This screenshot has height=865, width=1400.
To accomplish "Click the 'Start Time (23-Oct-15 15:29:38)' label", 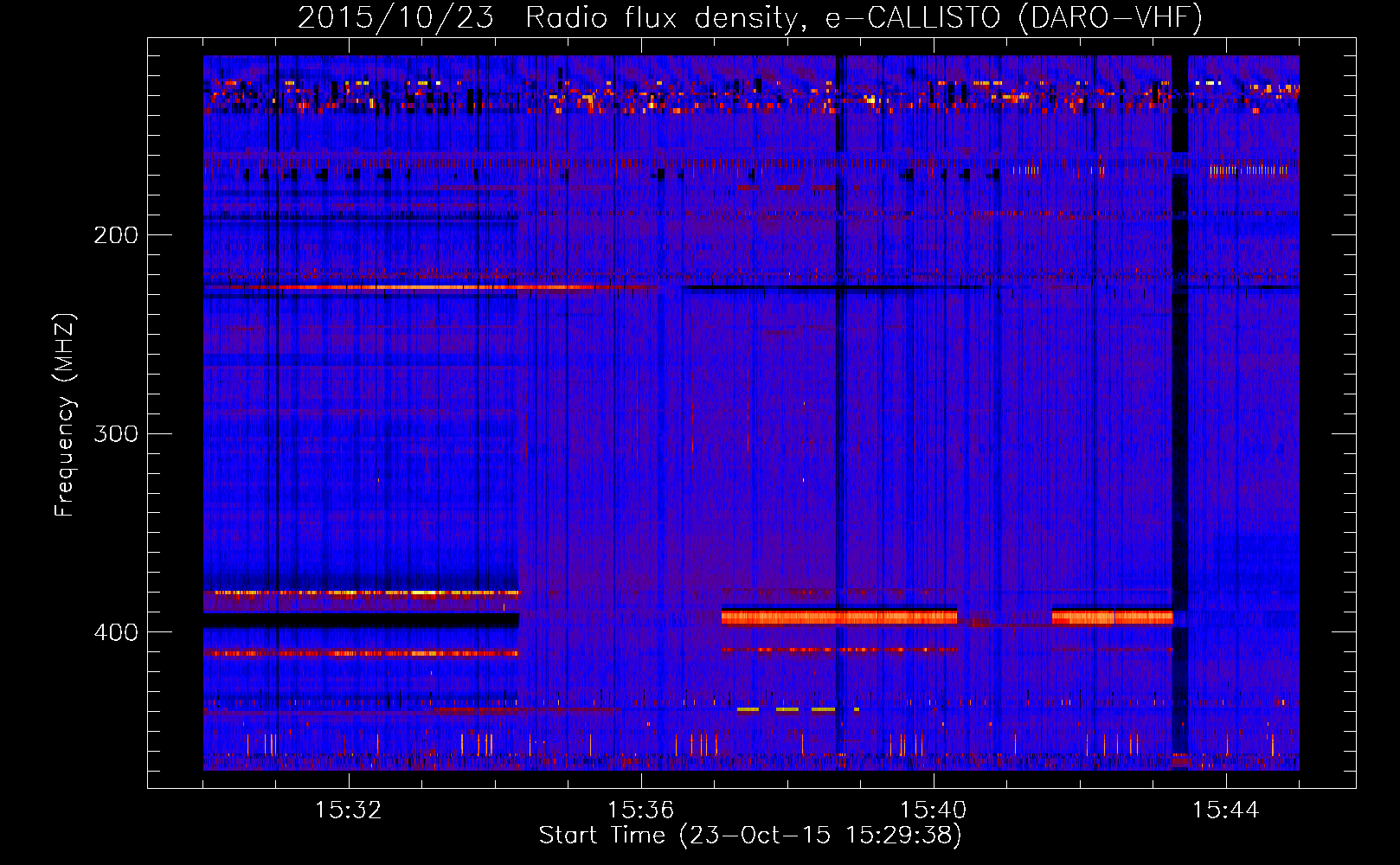I will [750, 836].
